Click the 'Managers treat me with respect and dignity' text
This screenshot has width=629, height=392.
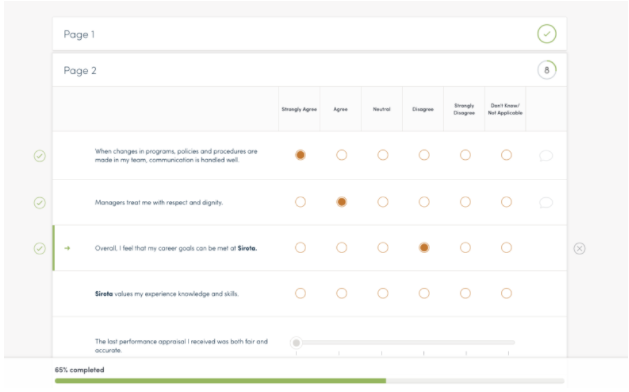click(x=159, y=203)
